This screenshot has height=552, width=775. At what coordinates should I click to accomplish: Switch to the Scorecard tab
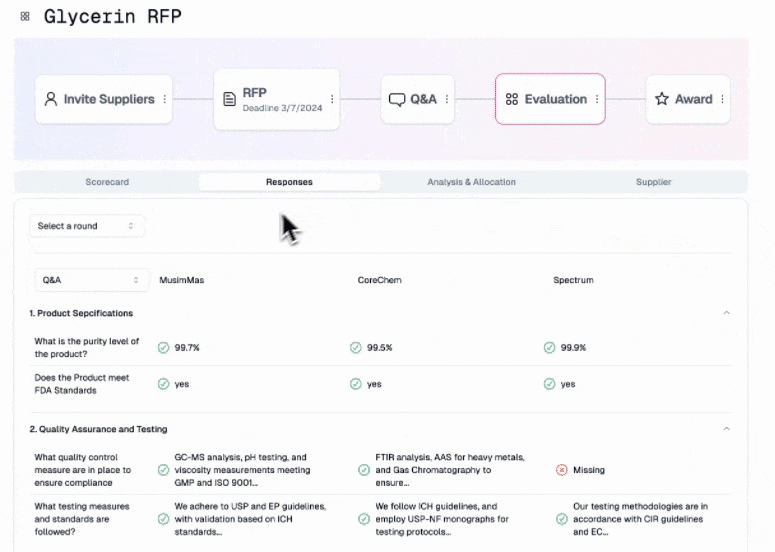[107, 182]
